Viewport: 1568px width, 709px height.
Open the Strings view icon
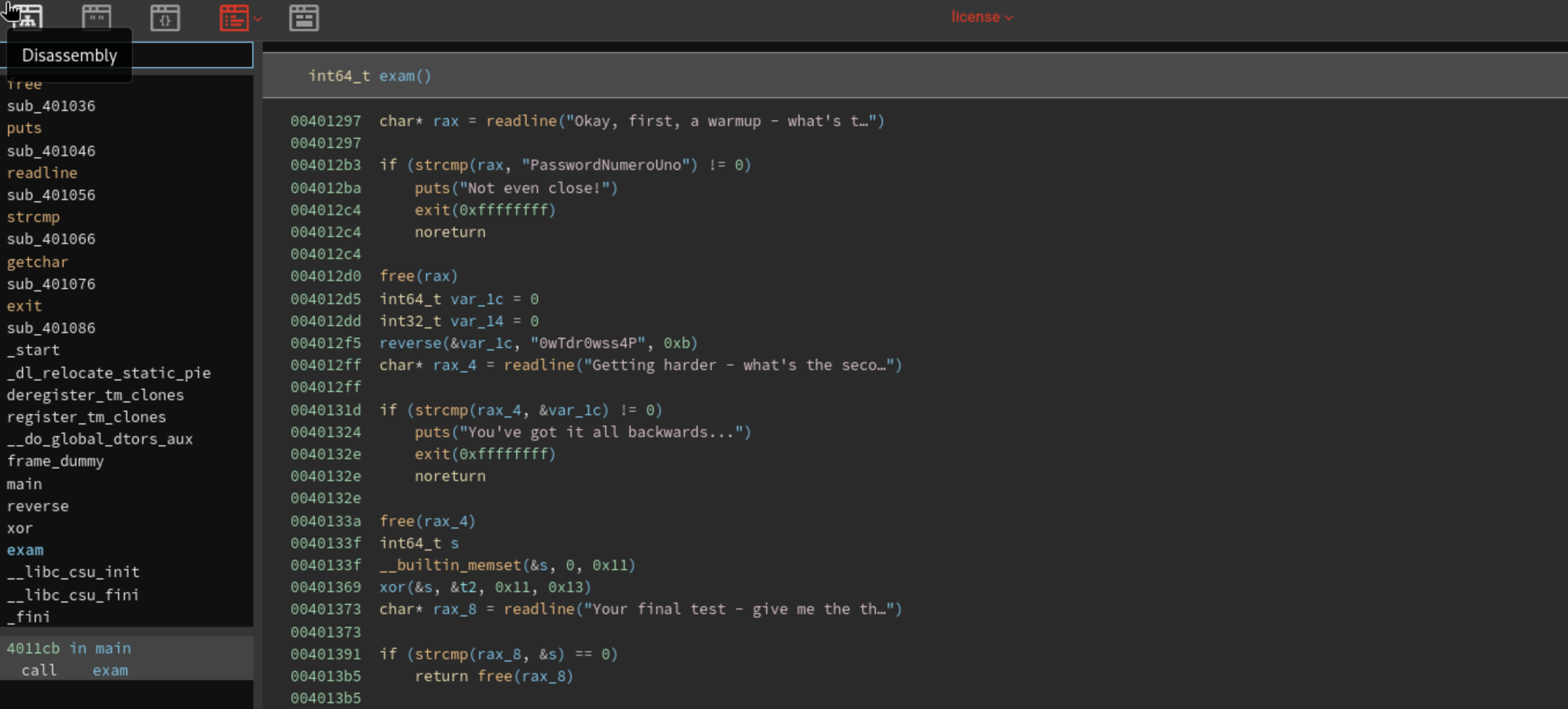coord(96,17)
